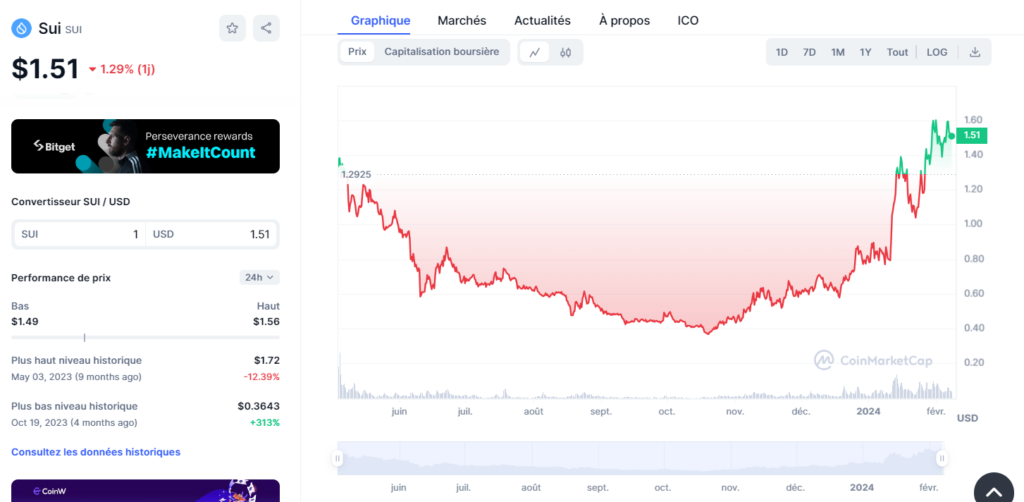Download chart data with the download icon
Image resolution: width=1024 pixels, height=502 pixels.
974,52
